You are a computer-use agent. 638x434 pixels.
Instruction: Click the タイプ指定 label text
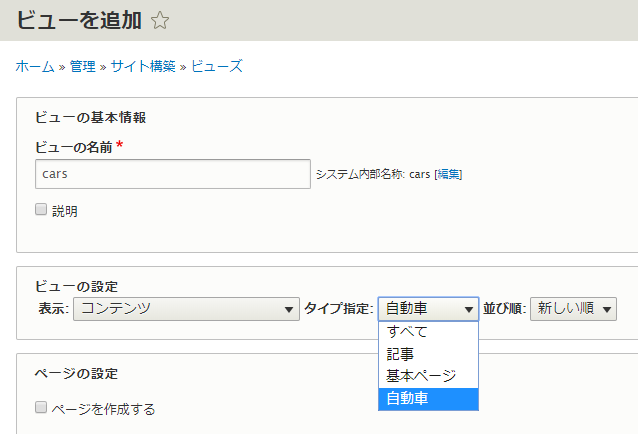(x=338, y=309)
